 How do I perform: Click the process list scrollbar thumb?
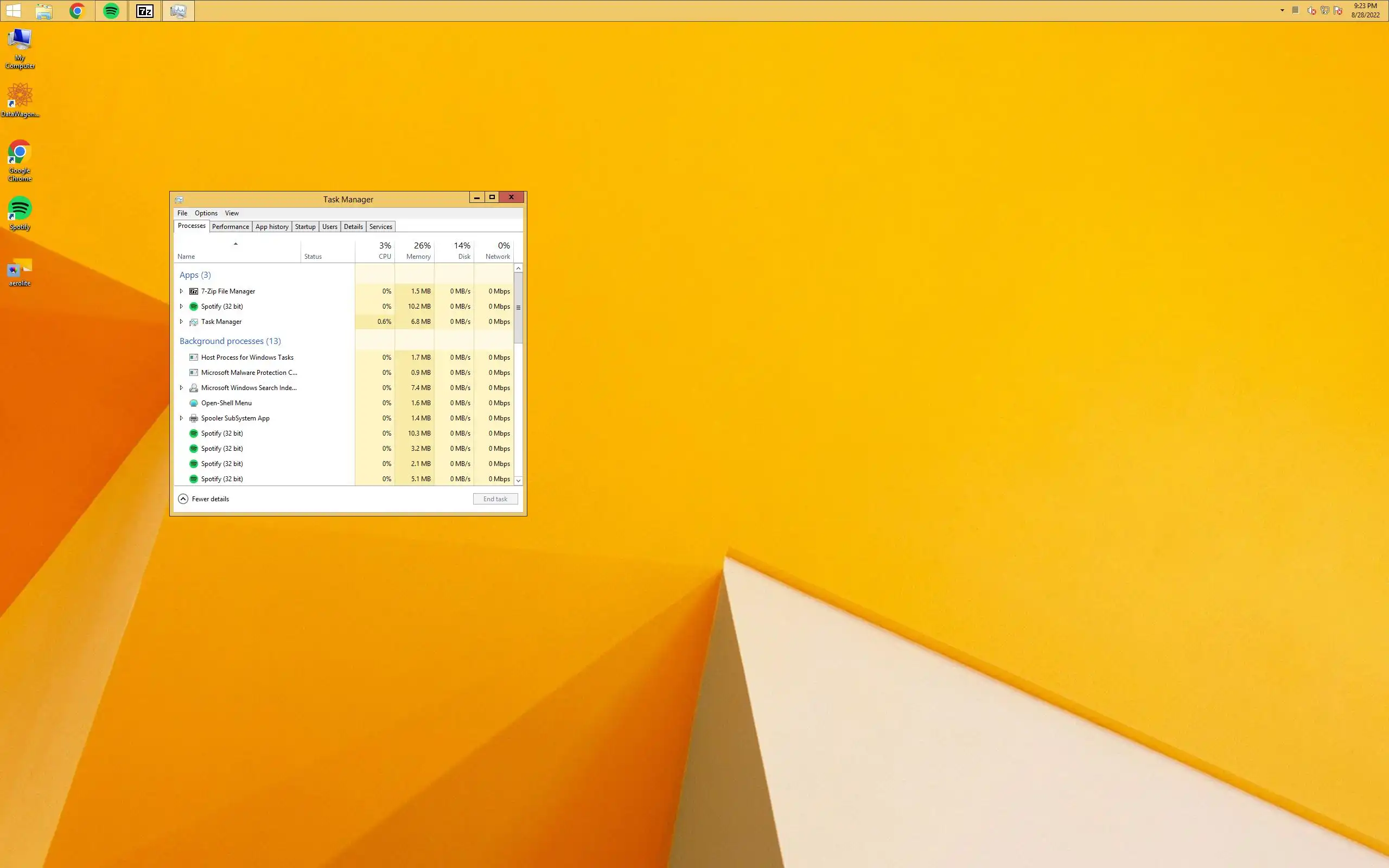518,307
